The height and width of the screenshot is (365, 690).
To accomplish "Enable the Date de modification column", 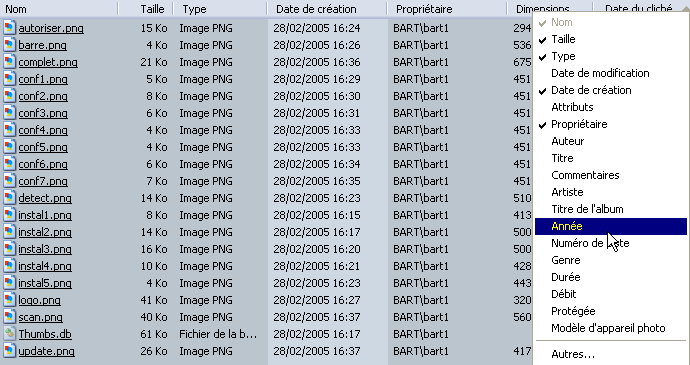I will point(611,73).
